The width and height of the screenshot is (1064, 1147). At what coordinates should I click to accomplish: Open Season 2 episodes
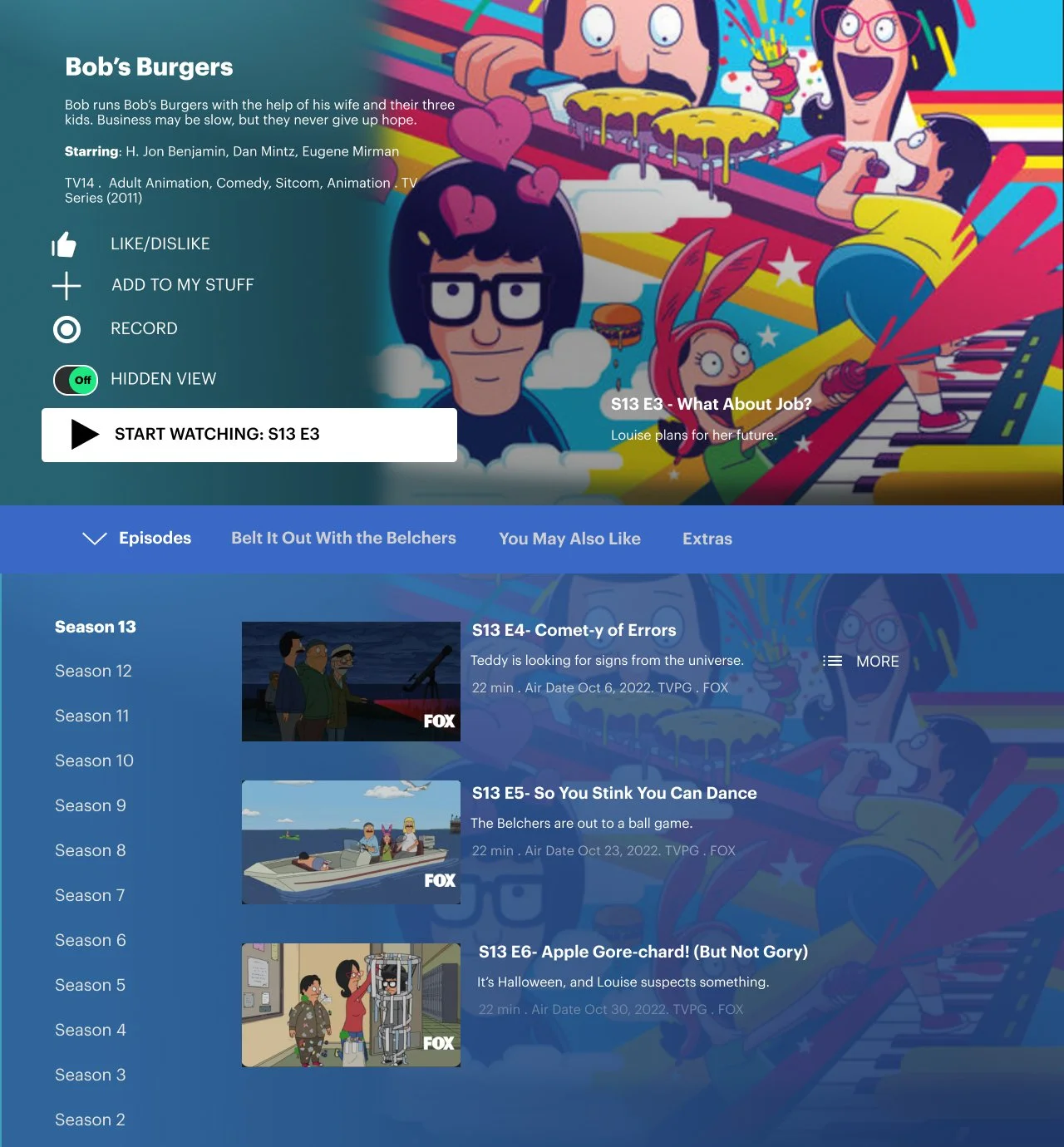[x=90, y=1120]
